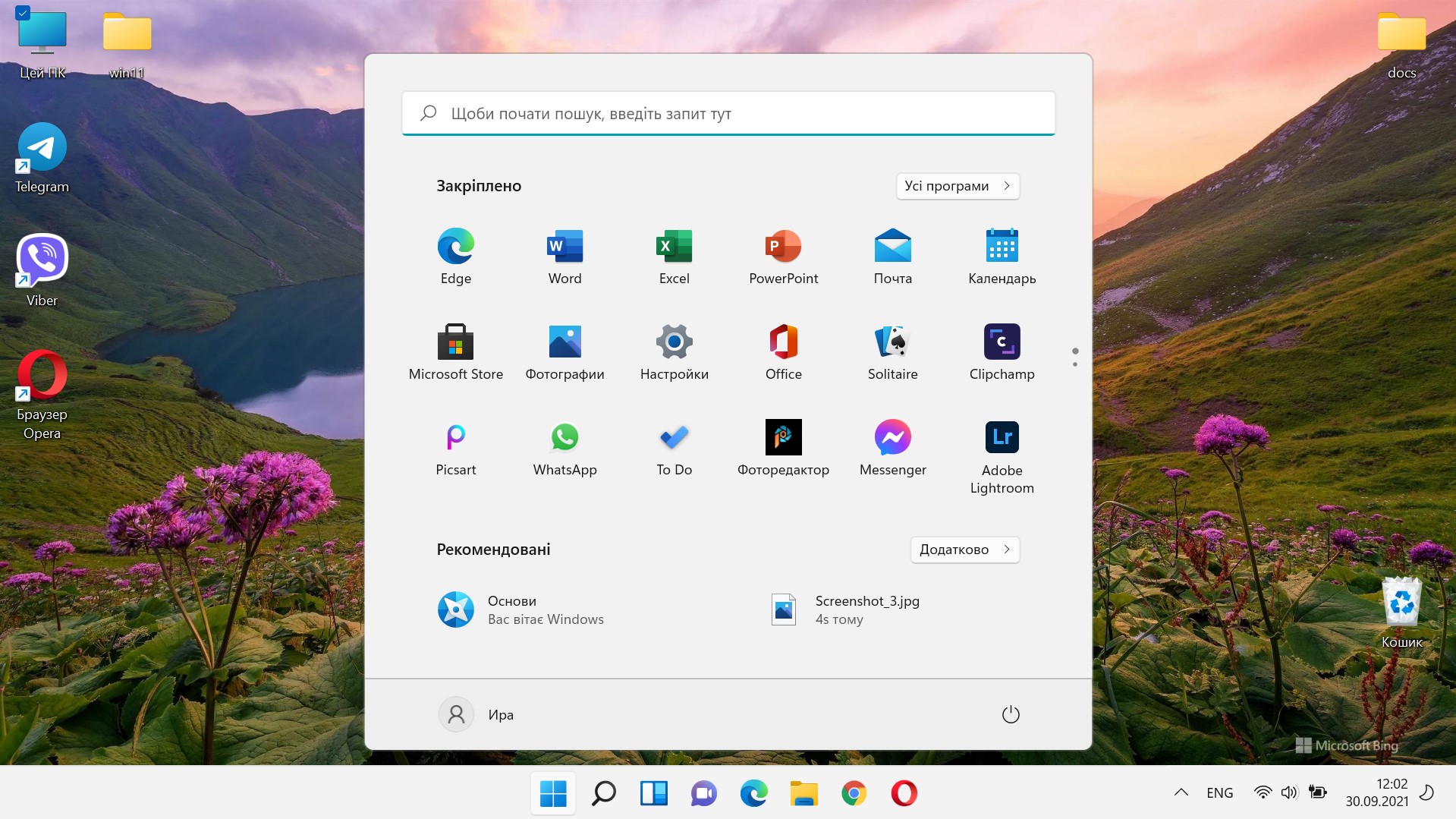
Task: Go to the next page of pinned apps
Action: pyautogui.click(x=1075, y=364)
